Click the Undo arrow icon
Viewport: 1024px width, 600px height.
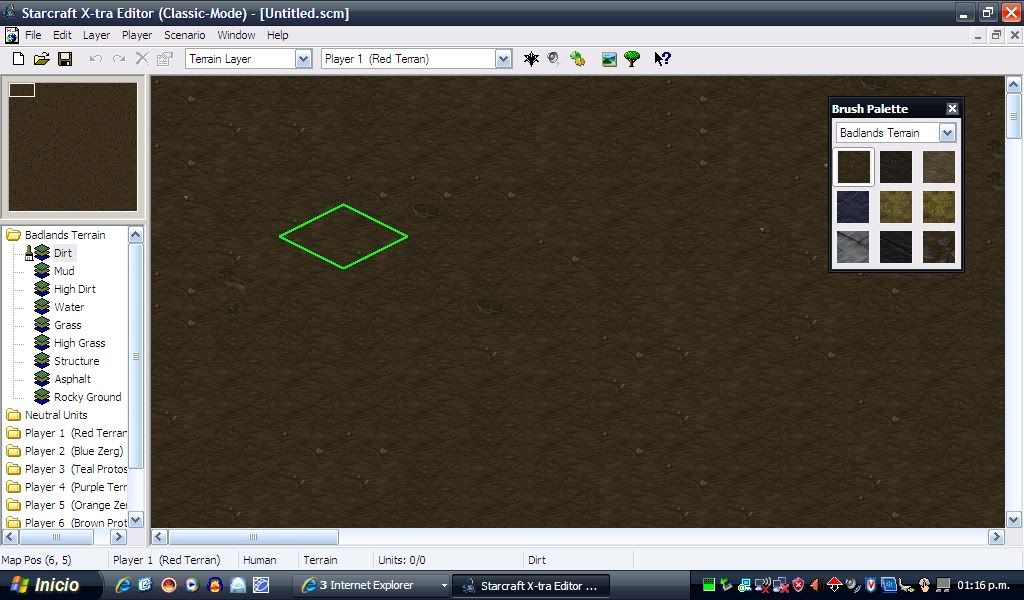[95, 59]
